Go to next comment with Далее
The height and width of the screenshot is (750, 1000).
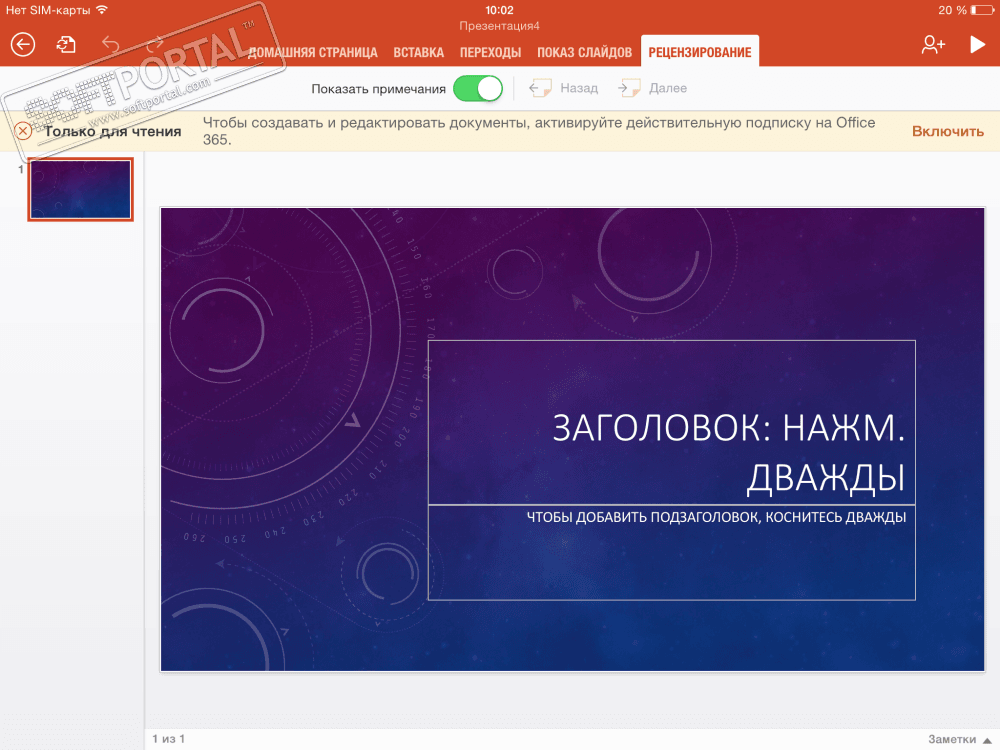coord(652,88)
